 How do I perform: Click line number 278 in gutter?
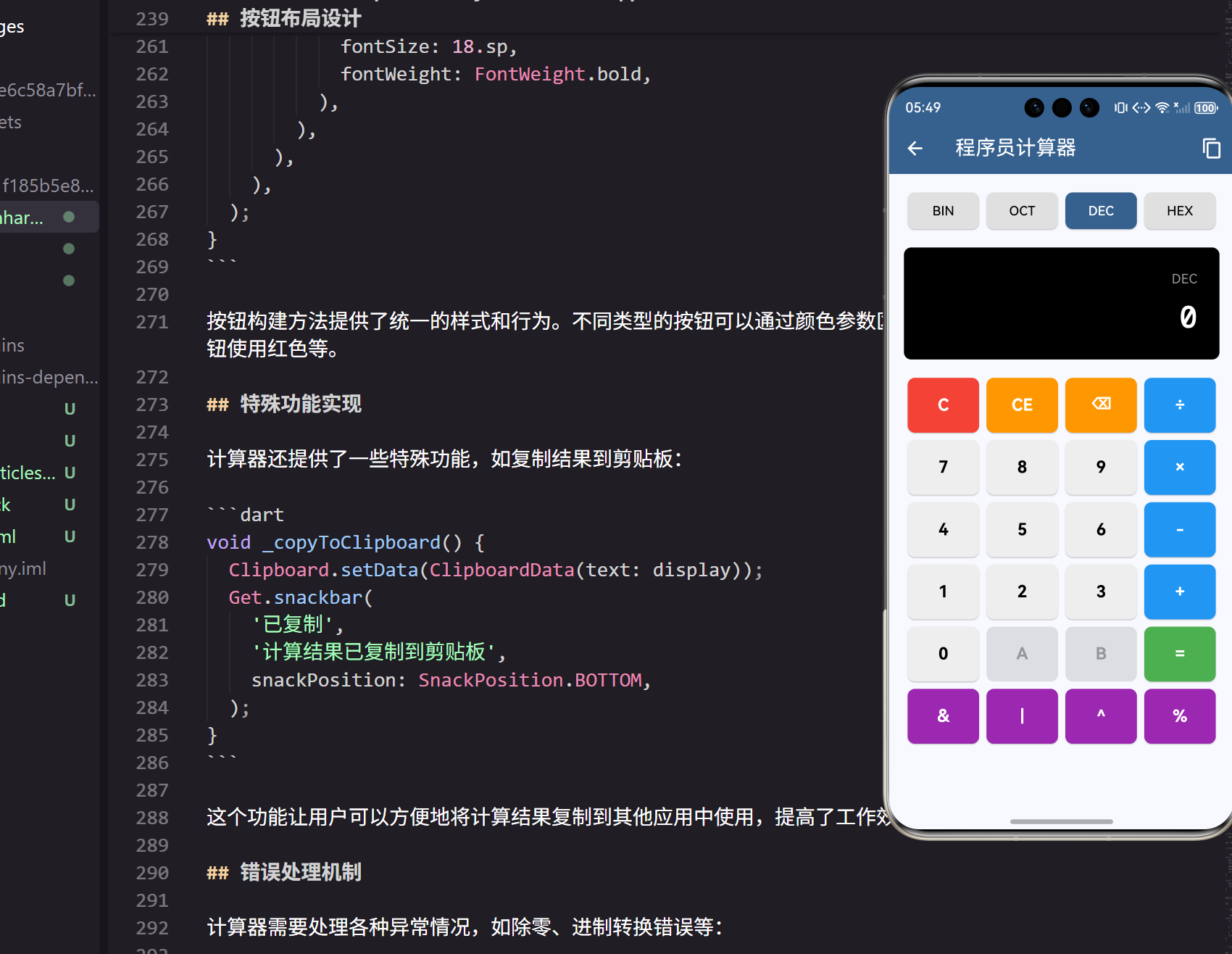point(152,542)
